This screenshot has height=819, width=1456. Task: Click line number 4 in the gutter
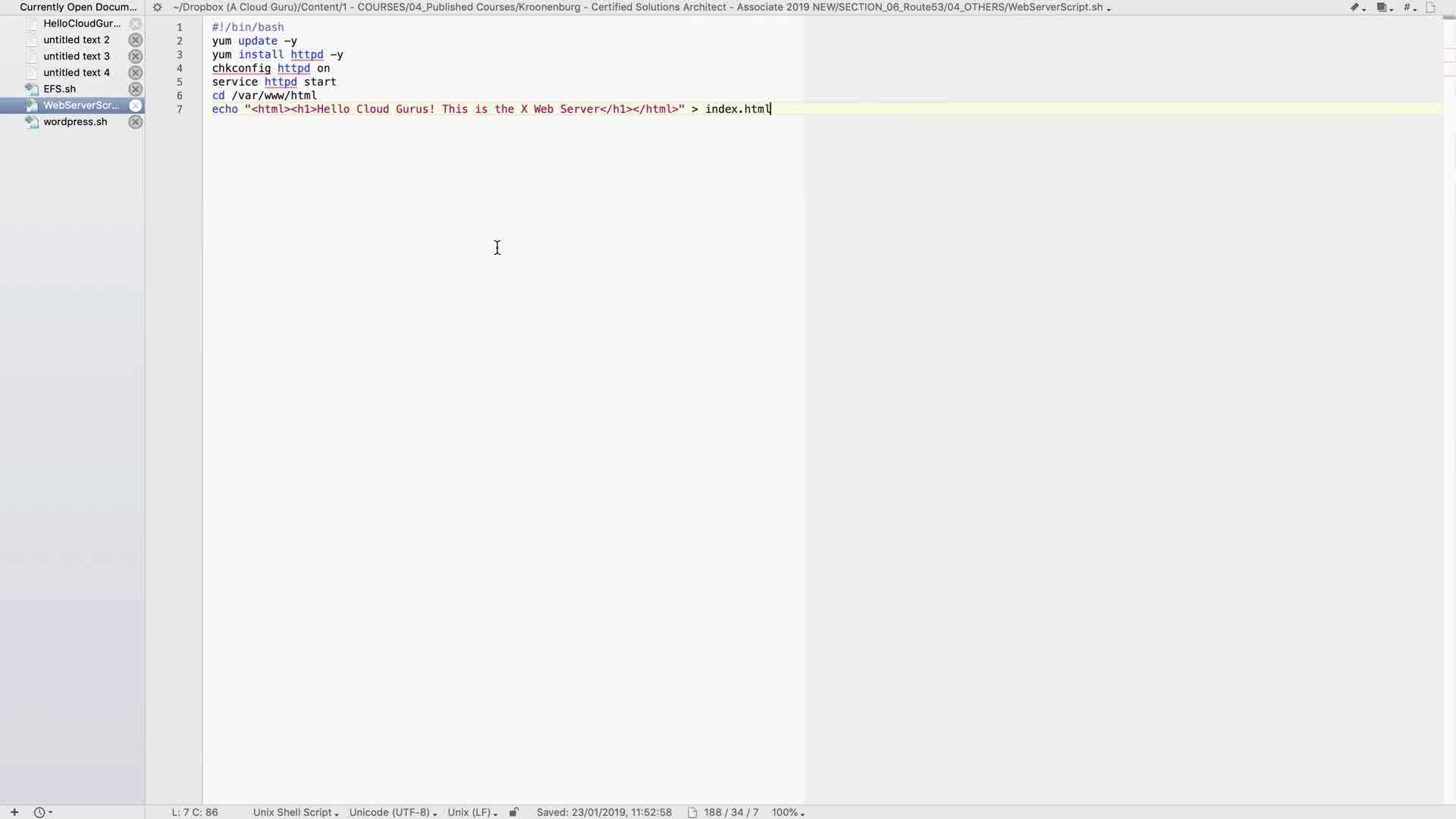180,68
